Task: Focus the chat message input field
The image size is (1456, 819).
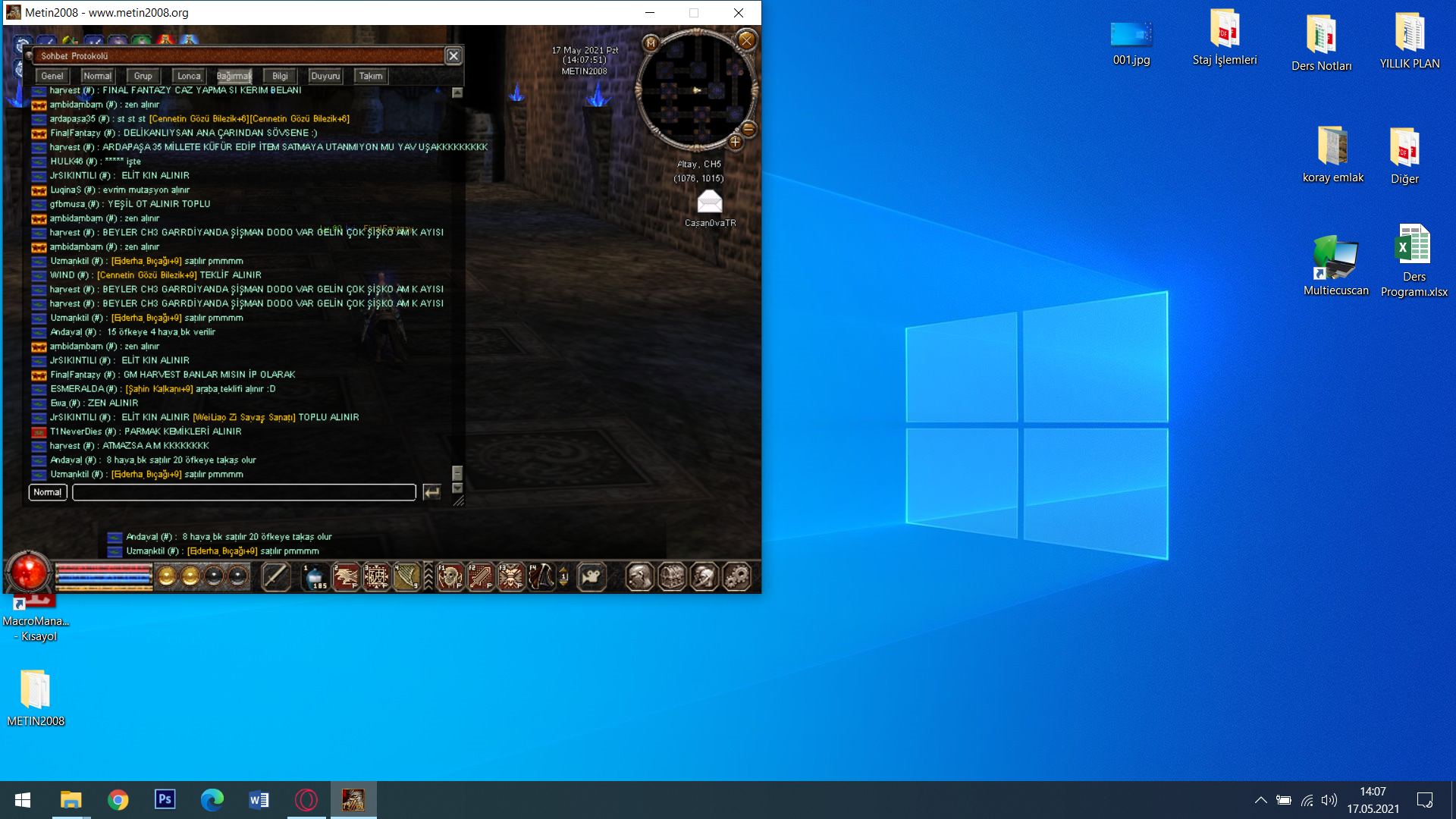Action: pos(244,492)
